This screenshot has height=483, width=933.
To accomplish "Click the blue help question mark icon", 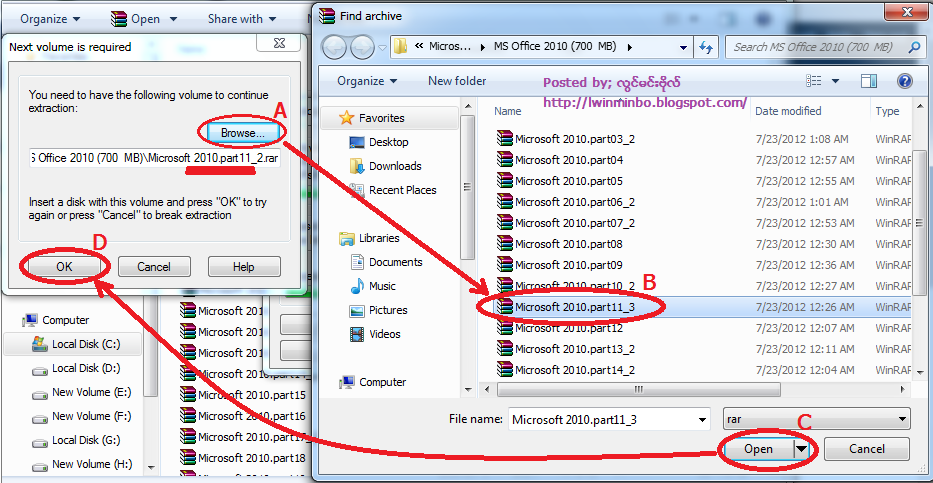I will click(x=904, y=81).
